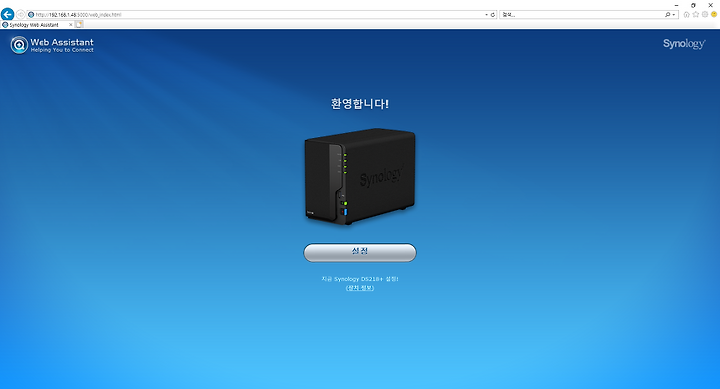Minimize the browser window

click(676, 5)
